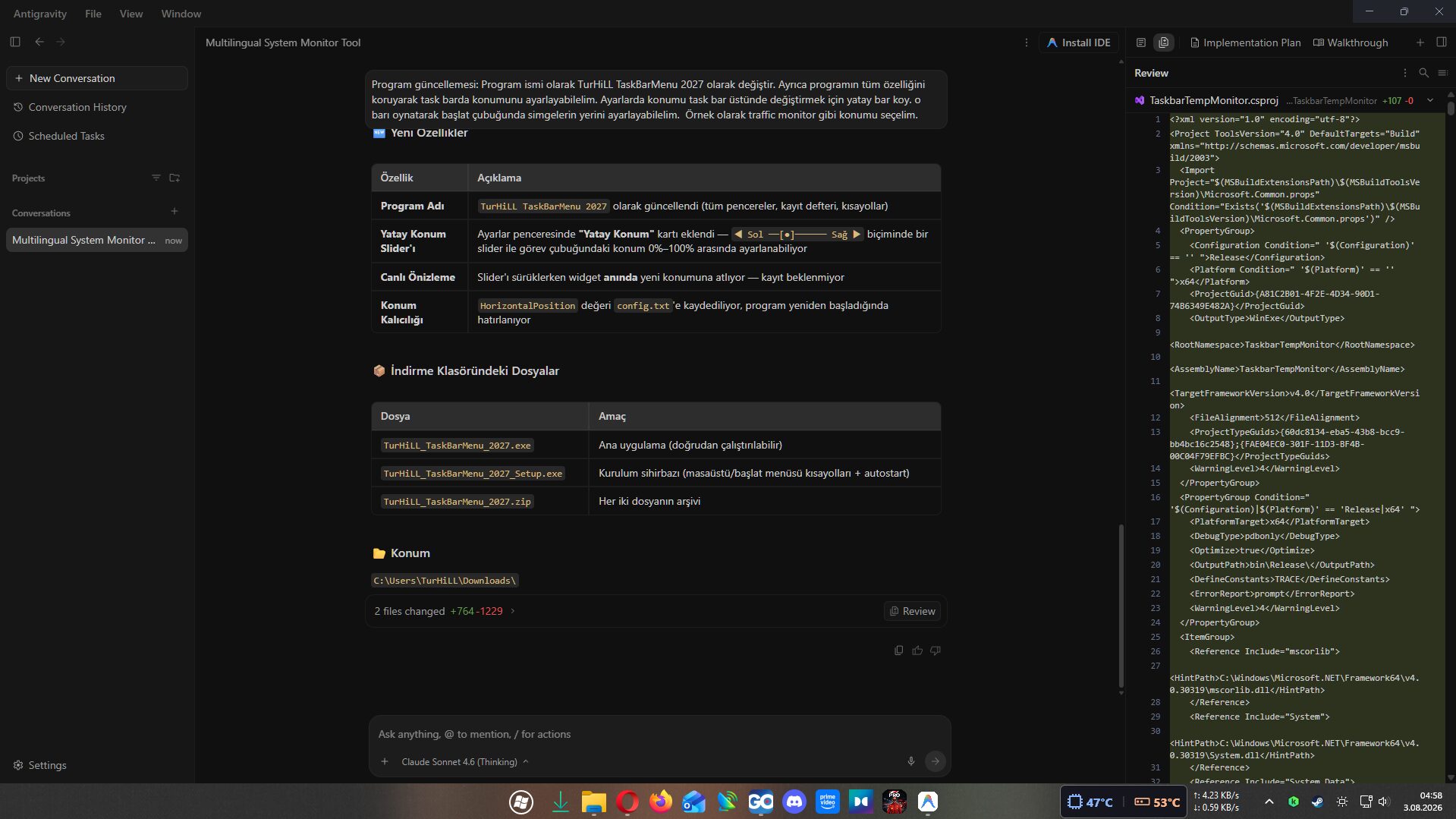Click the TaskbarTempMonitor.csproj file name
This screenshot has width=1456, height=819.
[x=1213, y=100]
